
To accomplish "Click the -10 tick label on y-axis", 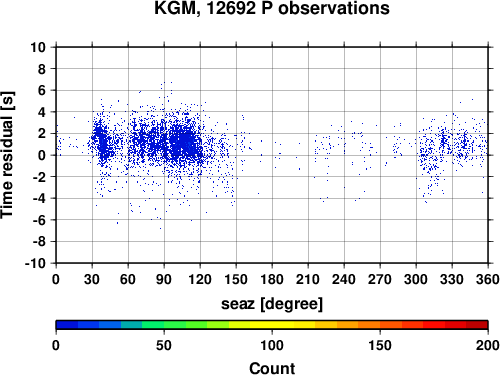I will (36, 263).
